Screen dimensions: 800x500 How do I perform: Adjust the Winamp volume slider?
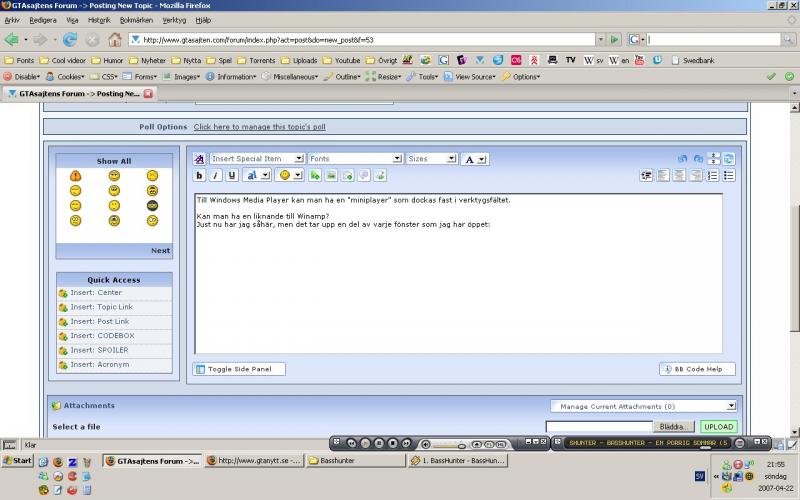449,445
